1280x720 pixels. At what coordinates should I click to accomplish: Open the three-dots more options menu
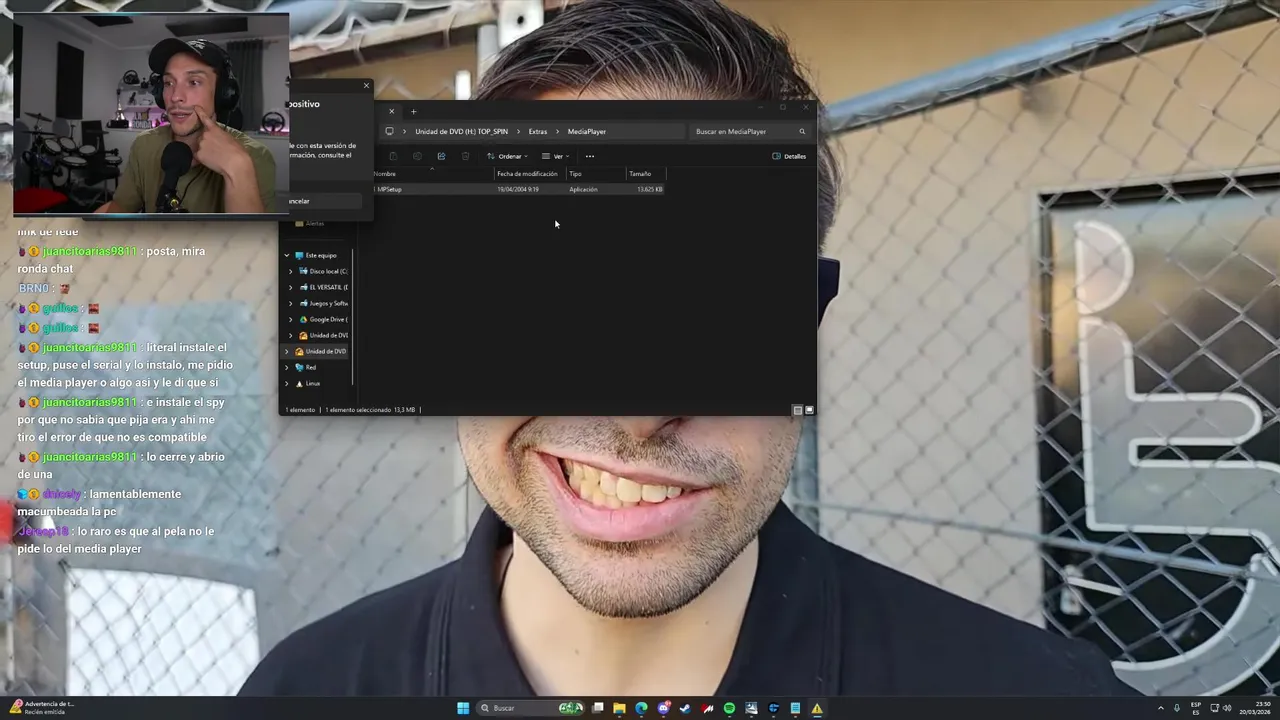pyautogui.click(x=589, y=156)
